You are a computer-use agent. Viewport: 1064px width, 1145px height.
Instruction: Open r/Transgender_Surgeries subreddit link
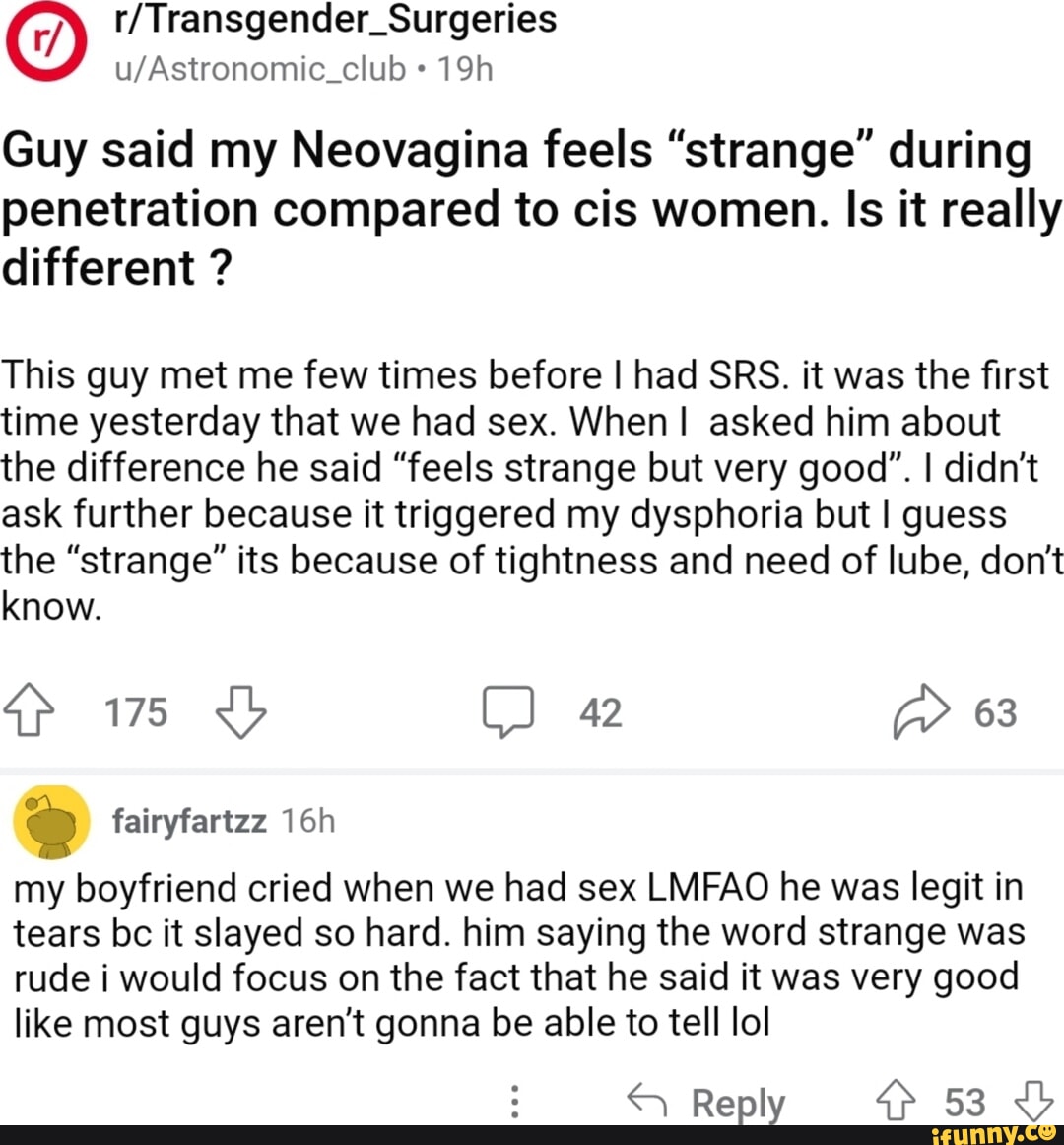[336, 20]
